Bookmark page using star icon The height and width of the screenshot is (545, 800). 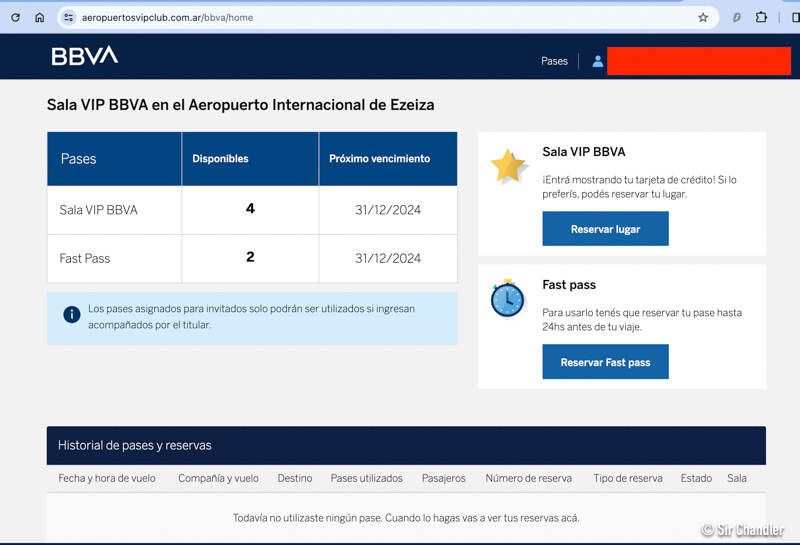click(x=703, y=17)
